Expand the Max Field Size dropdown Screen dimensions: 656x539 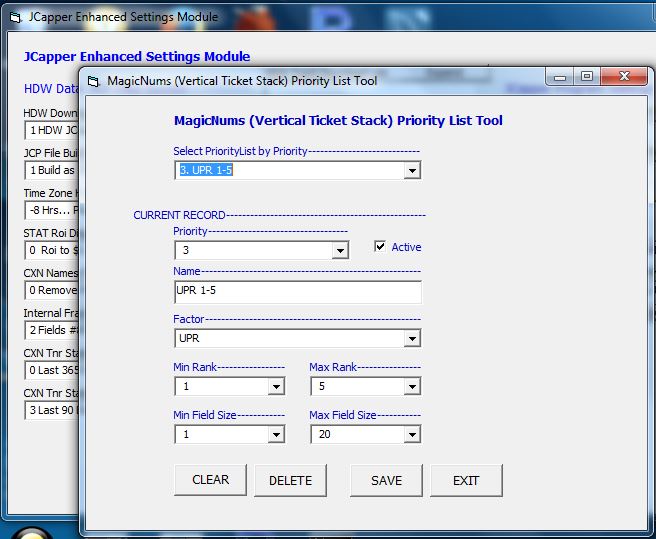412,434
